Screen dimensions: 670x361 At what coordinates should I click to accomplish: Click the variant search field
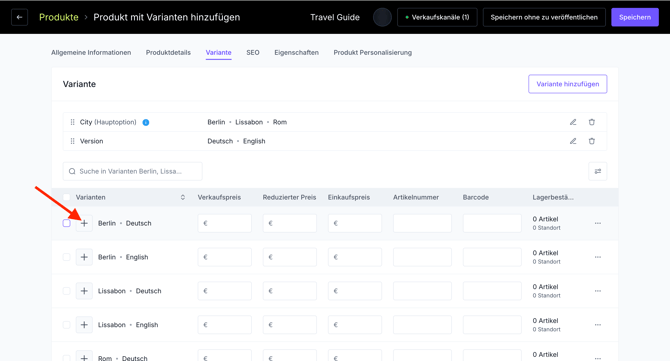pyautogui.click(x=132, y=171)
